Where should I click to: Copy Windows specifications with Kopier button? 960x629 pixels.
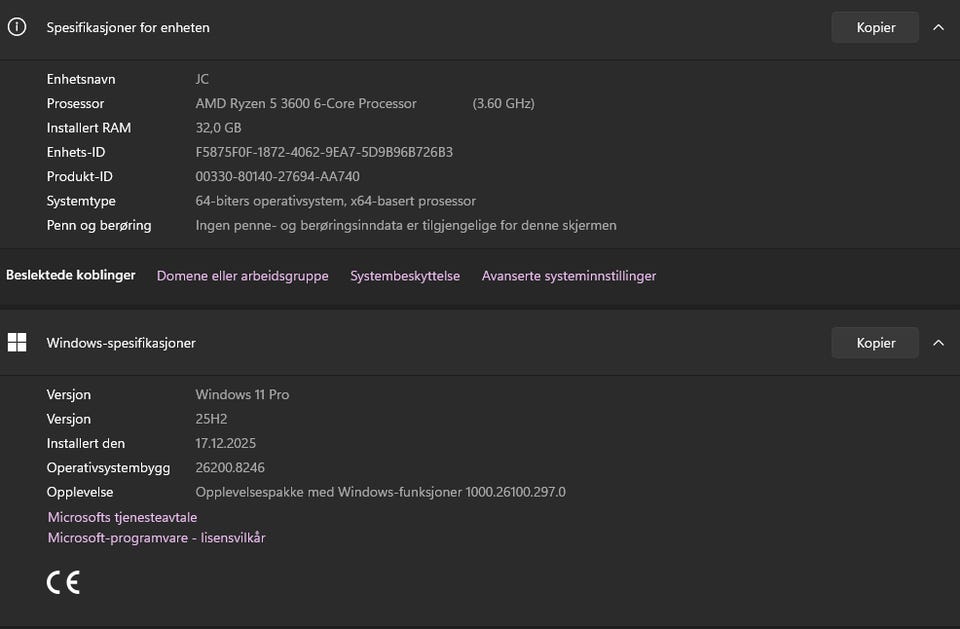pyautogui.click(x=875, y=342)
